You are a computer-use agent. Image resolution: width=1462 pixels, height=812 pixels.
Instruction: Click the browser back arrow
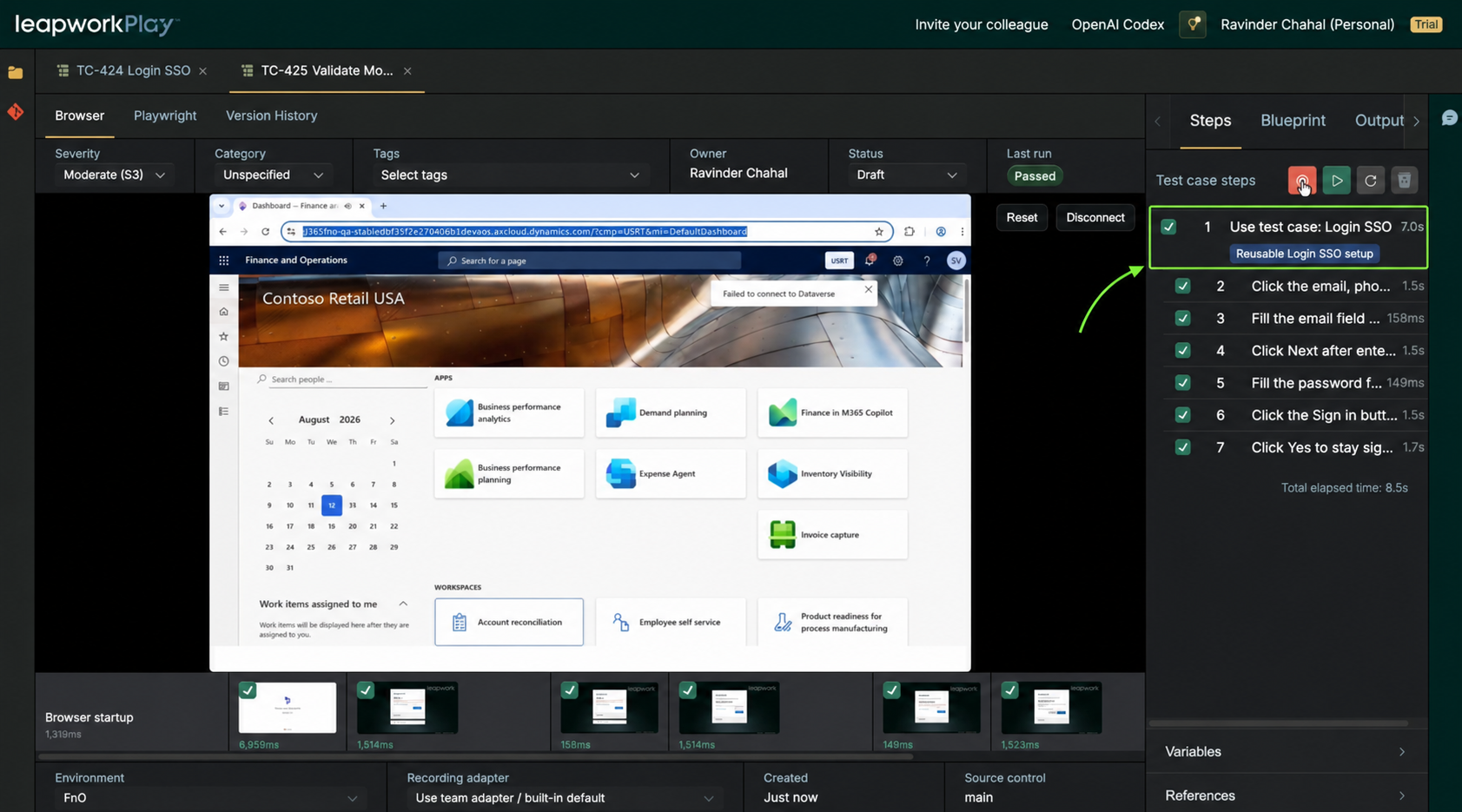[223, 232]
